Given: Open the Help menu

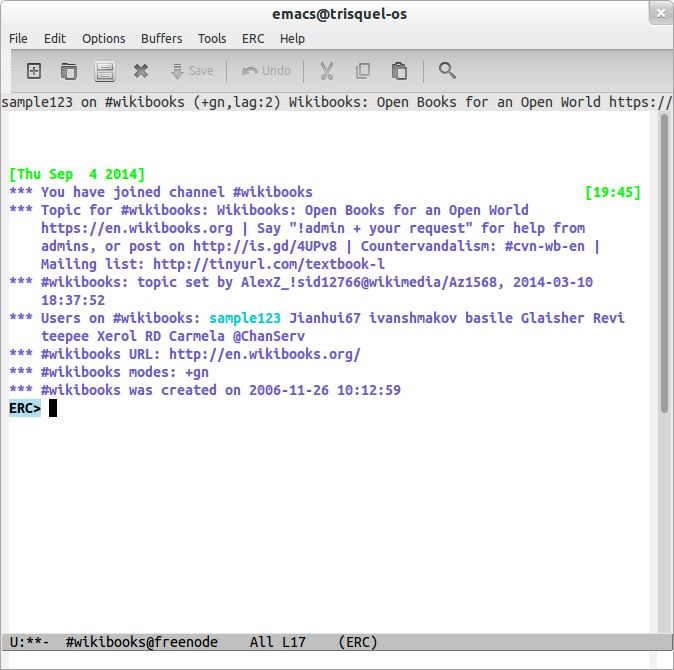Looking at the screenshot, I should pyautogui.click(x=292, y=38).
